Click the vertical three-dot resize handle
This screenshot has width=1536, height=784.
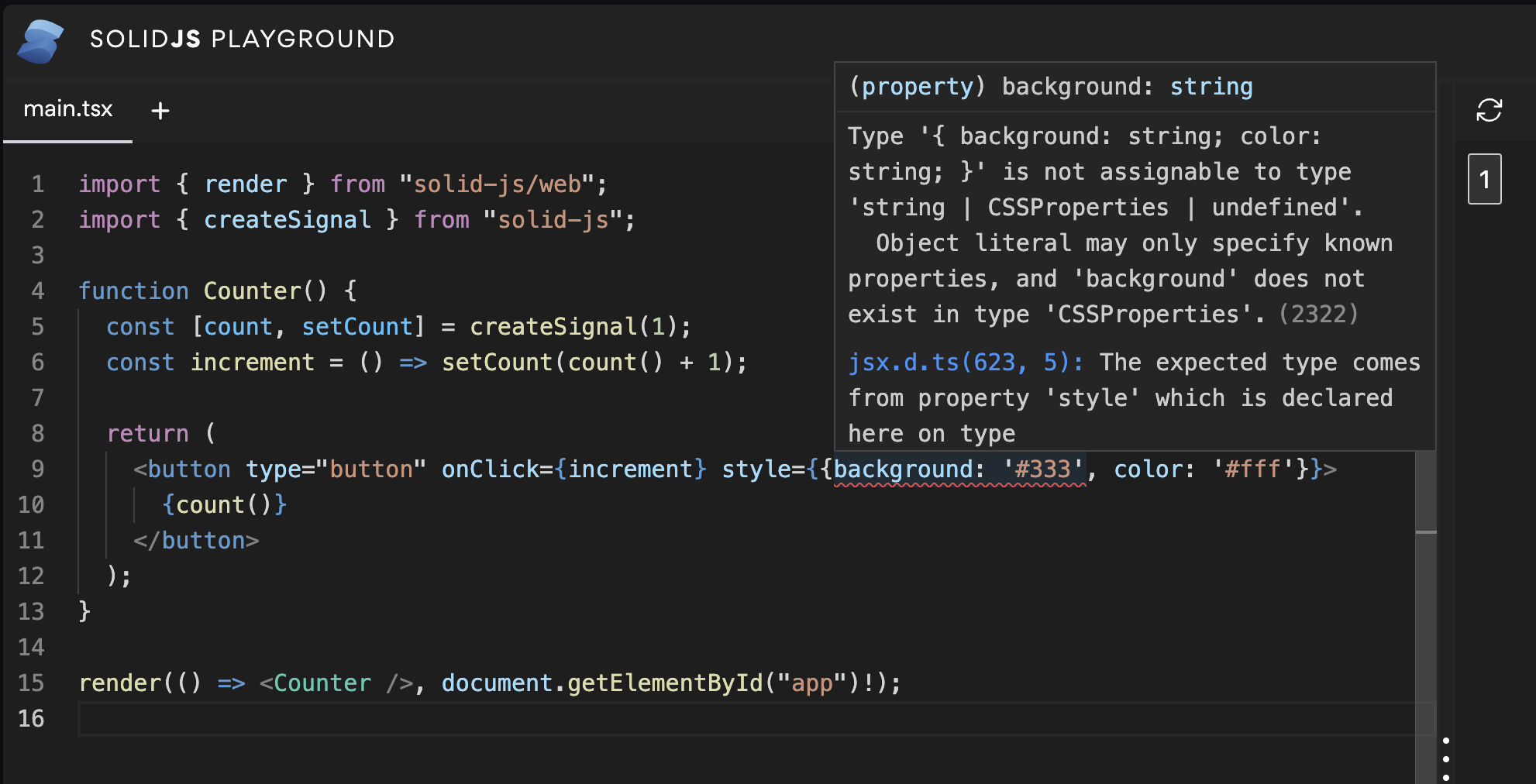coord(1446,758)
